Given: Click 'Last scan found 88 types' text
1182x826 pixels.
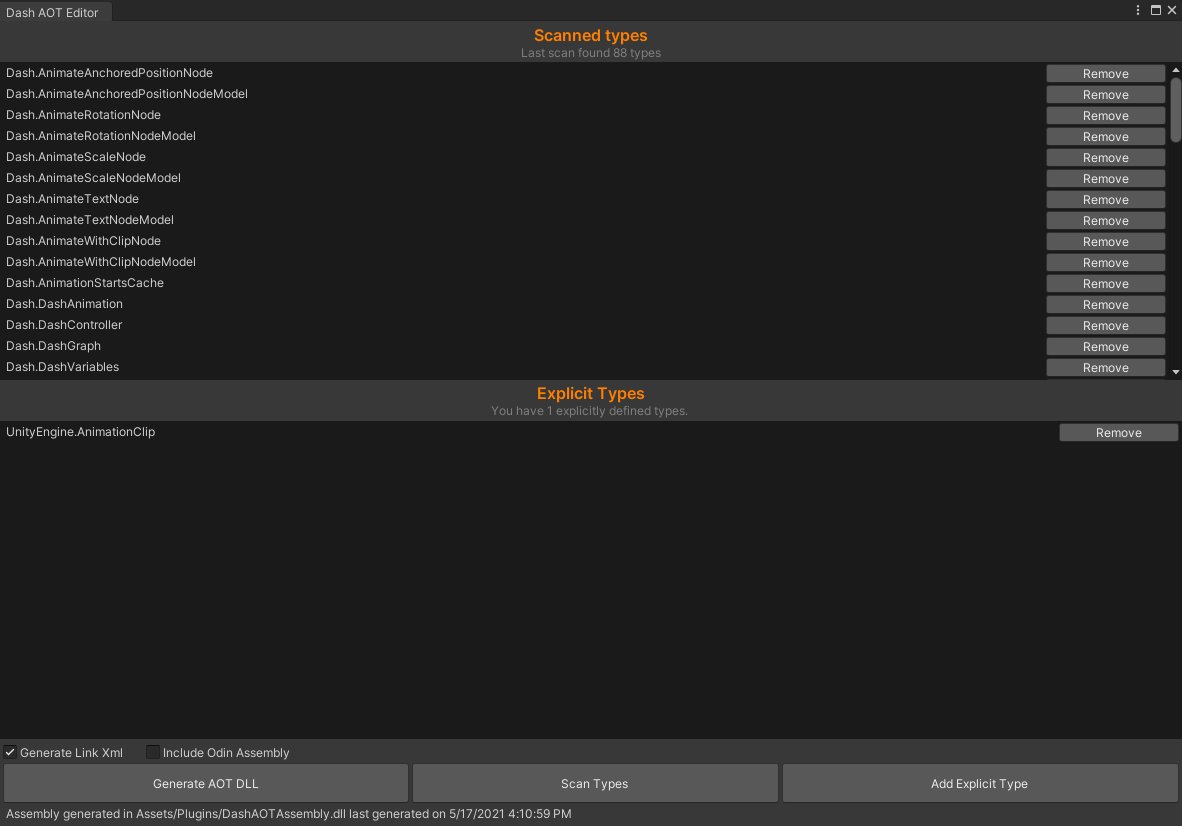Looking at the screenshot, I should [590, 53].
